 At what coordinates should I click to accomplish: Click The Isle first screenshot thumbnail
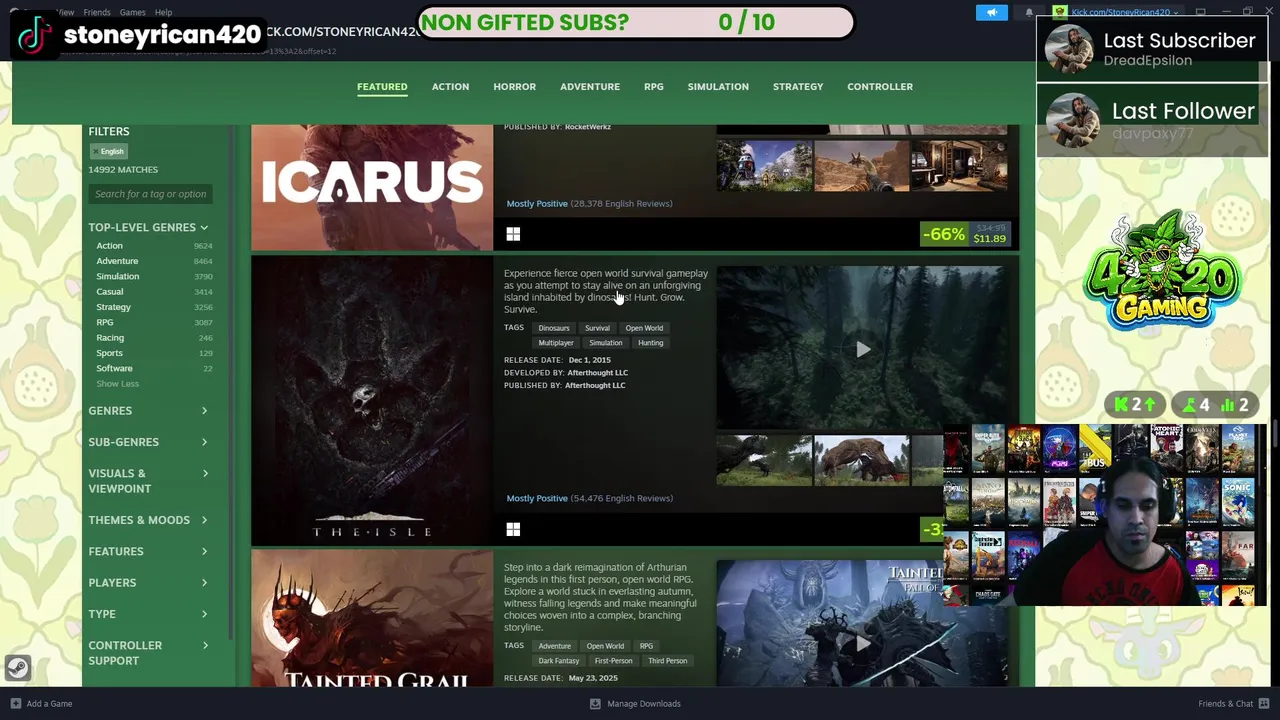coord(764,460)
